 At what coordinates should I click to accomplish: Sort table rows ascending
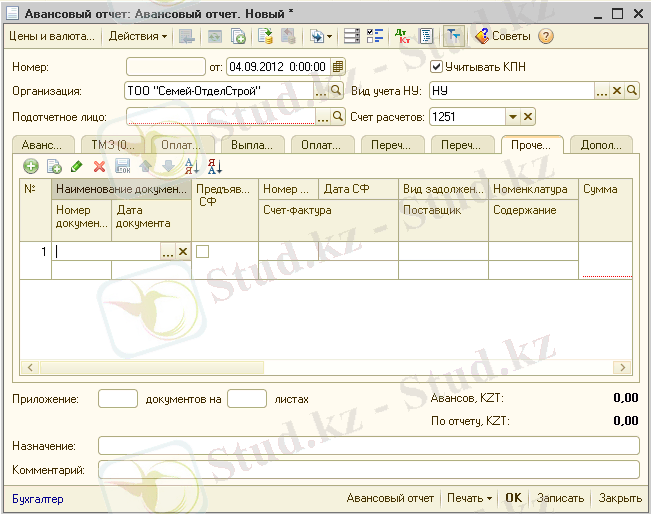point(192,166)
